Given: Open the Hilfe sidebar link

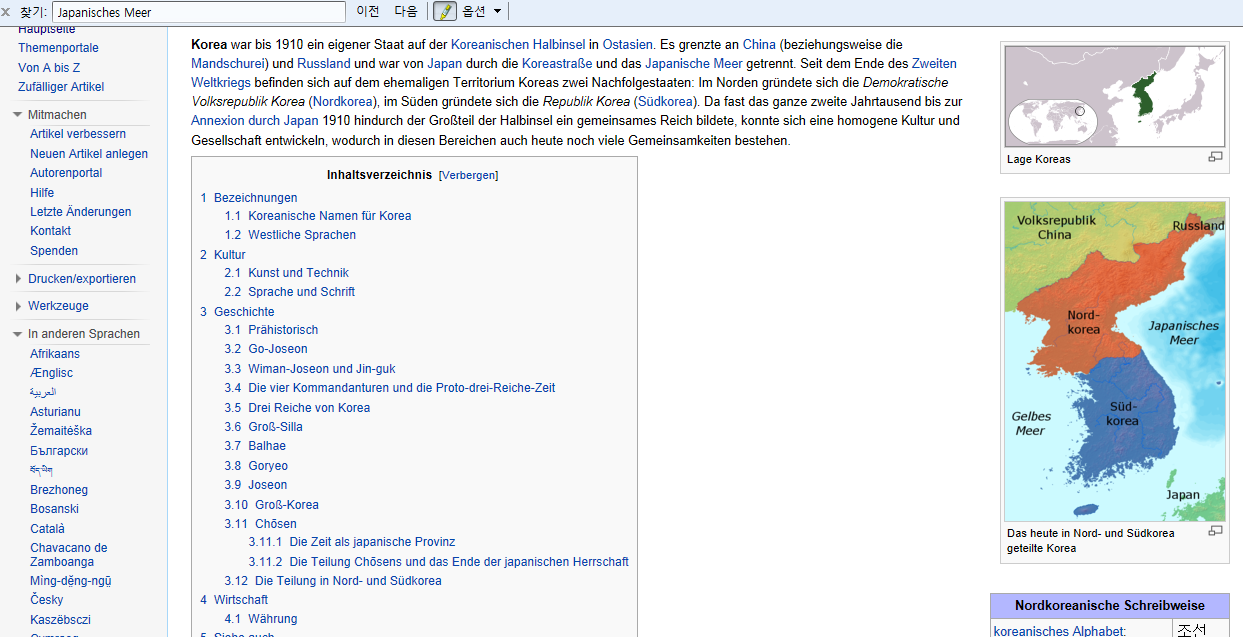Looking at the screenshot, I should coord(42,193).
